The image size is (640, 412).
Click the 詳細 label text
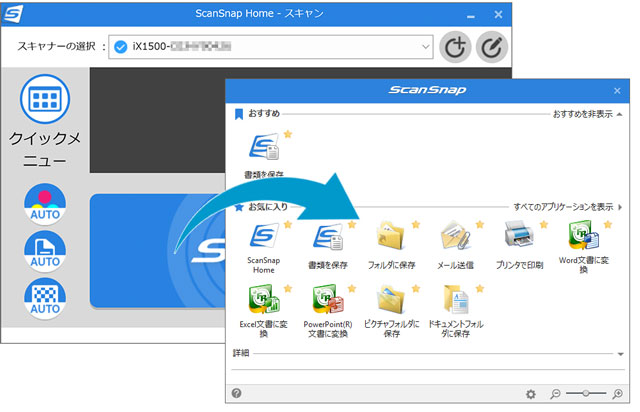pyautogui.click(x=241, y=353)
